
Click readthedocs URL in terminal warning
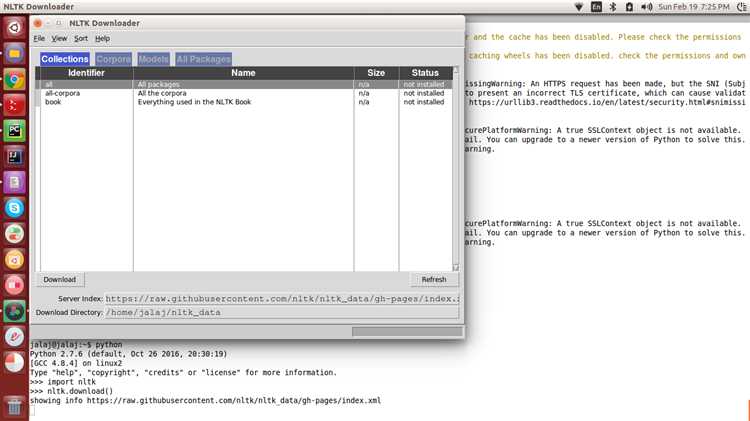point(607,102)
